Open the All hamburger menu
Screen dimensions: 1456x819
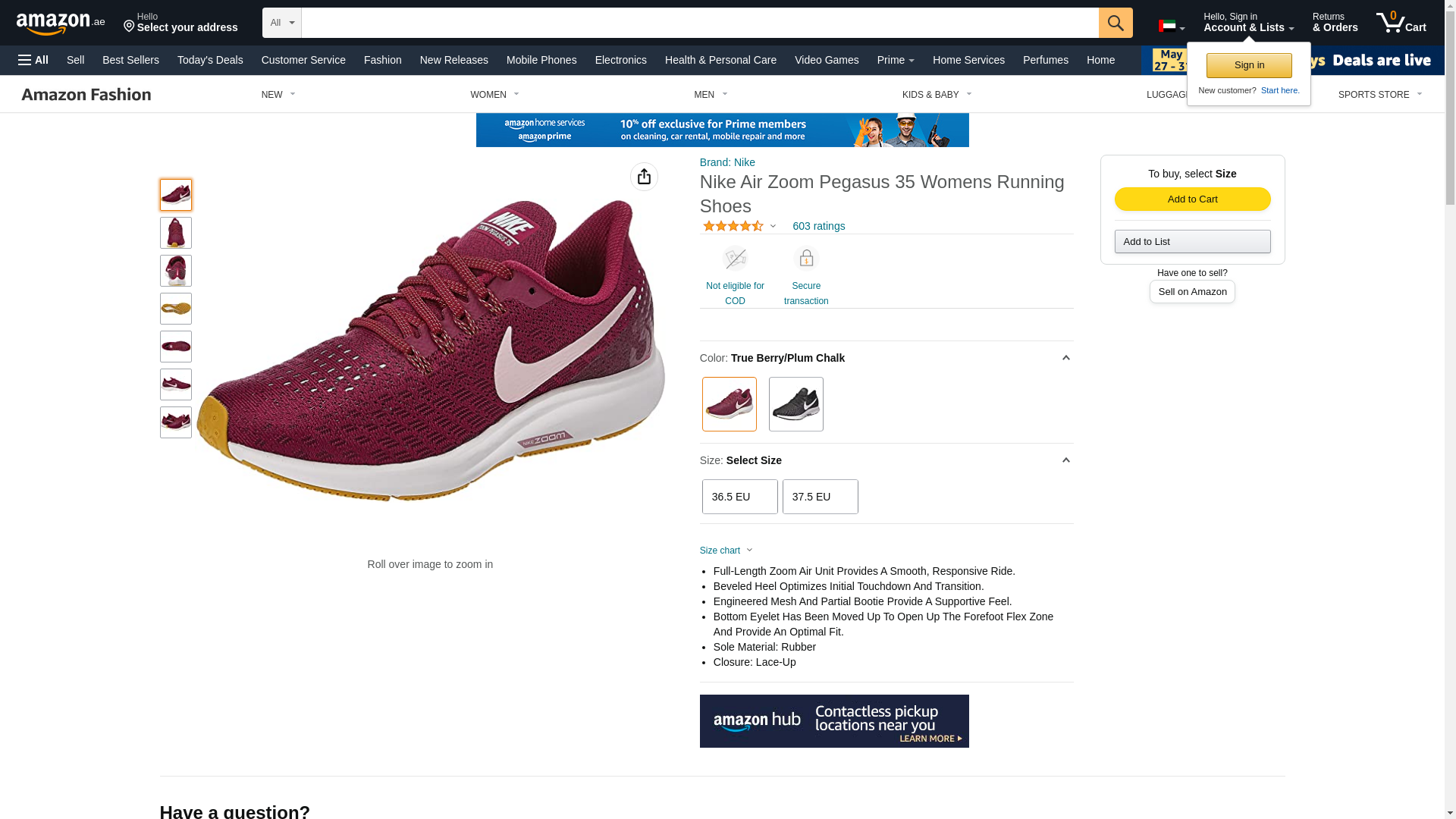33,60
